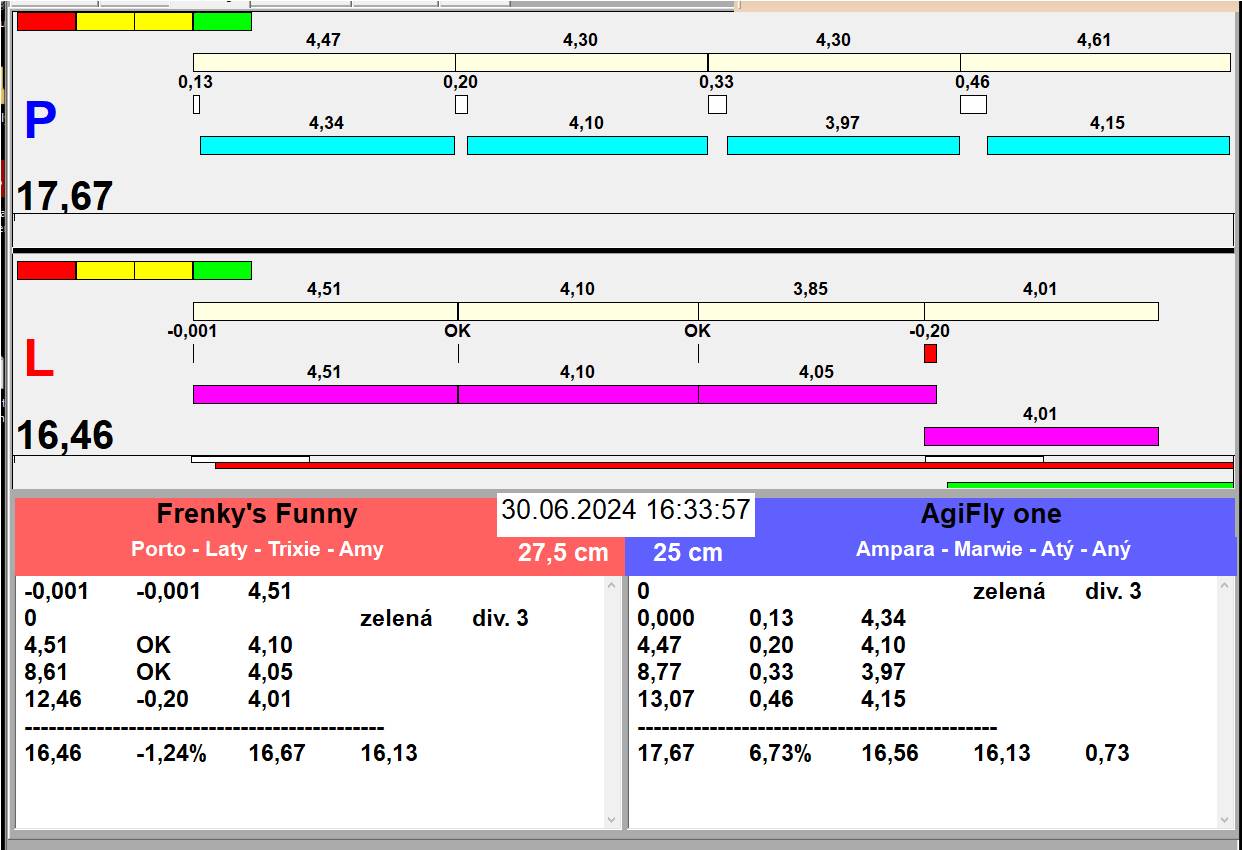Click the red fault marker below -0,20
The image size is (1242, 850).
930,353
